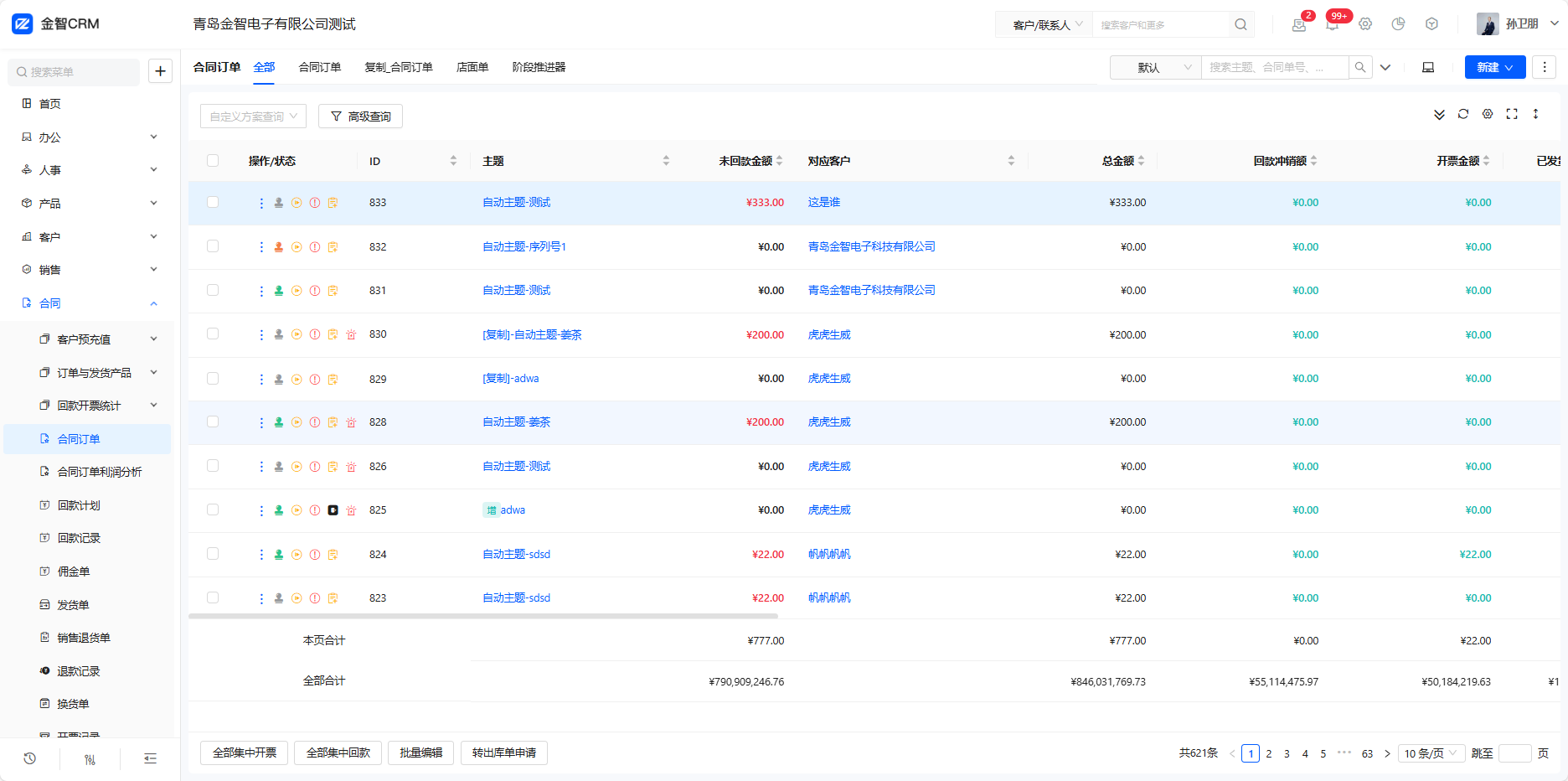Click the 跳至 page number input
Viewport: 1568px width, 781px height.
[x=1514, y=753]
